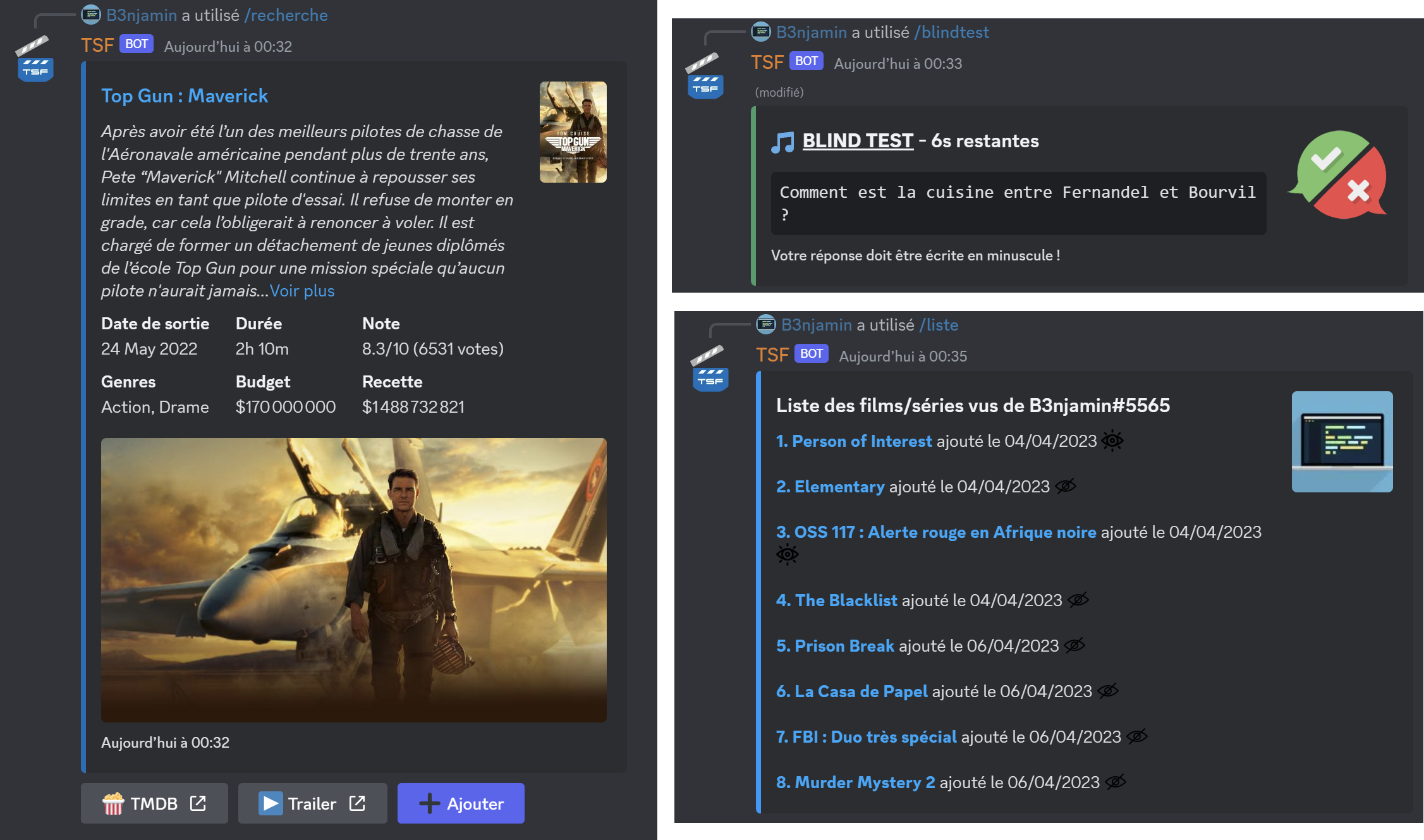Image resolution: width=1424 pixels, height=840 pixels.
Task: Open the /liste slash command mention
Action: click(939, 325)
